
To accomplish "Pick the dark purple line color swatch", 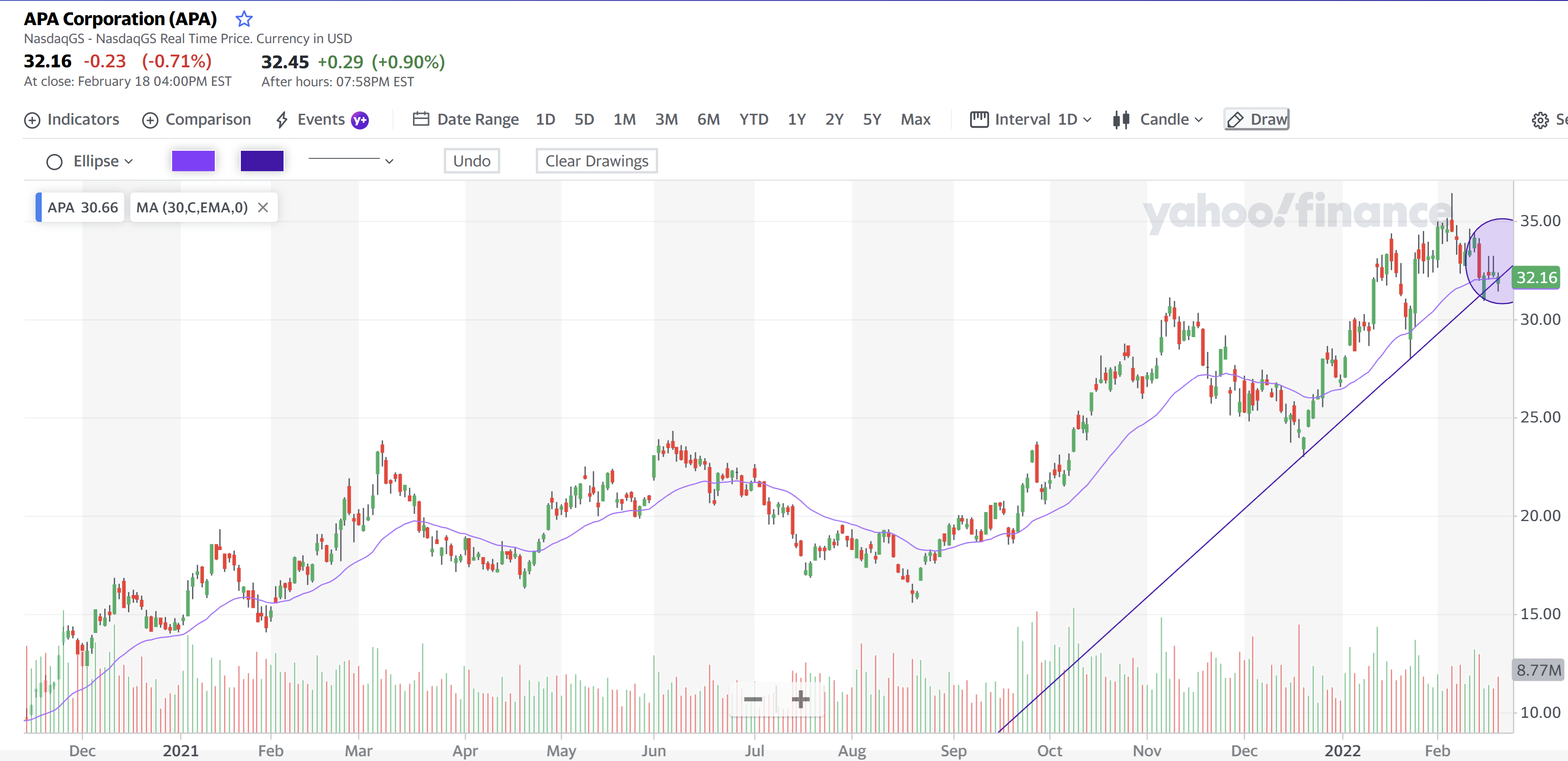I will point(262,161).
